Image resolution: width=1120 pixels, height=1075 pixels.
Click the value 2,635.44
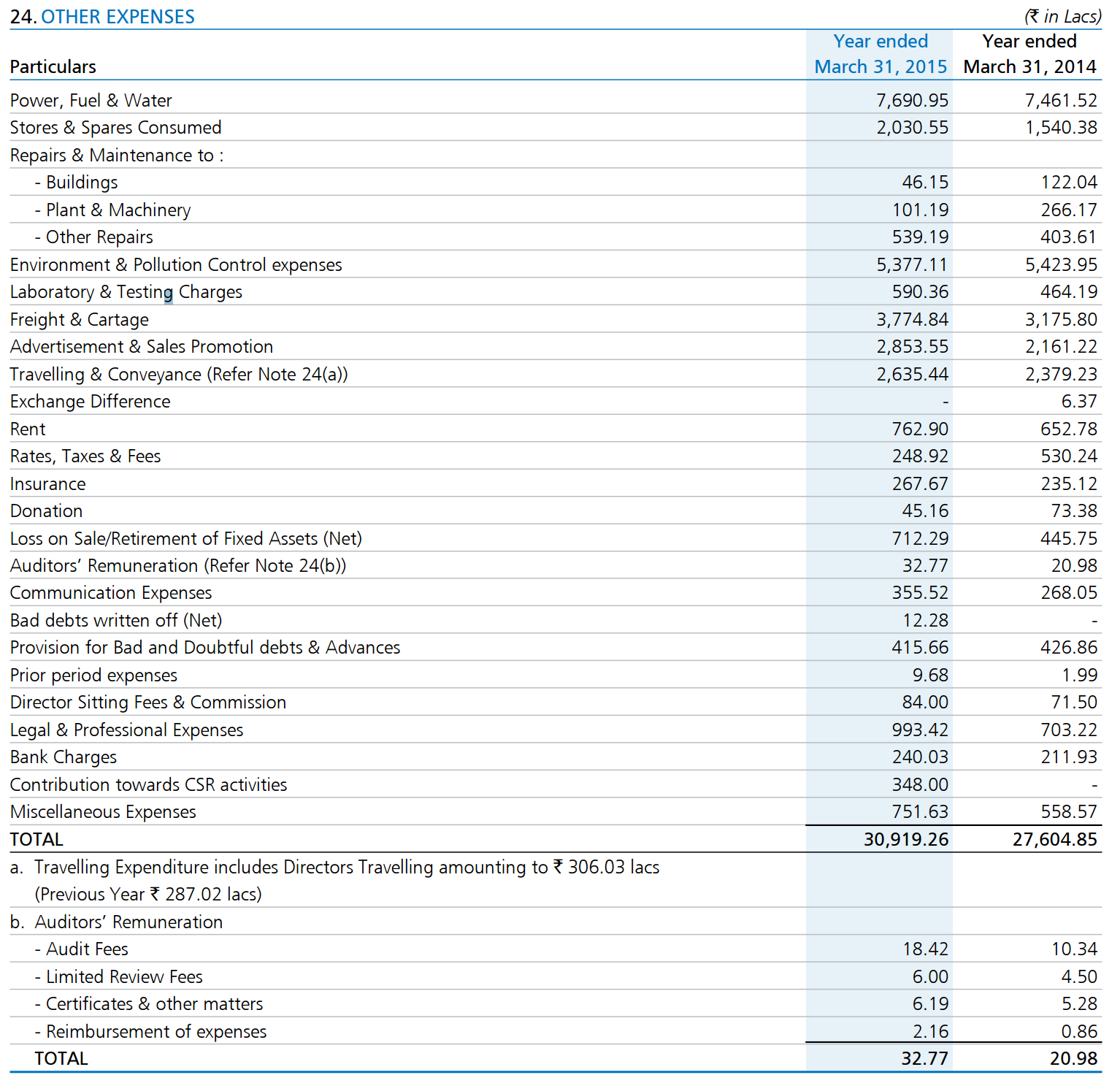point(912,374)
